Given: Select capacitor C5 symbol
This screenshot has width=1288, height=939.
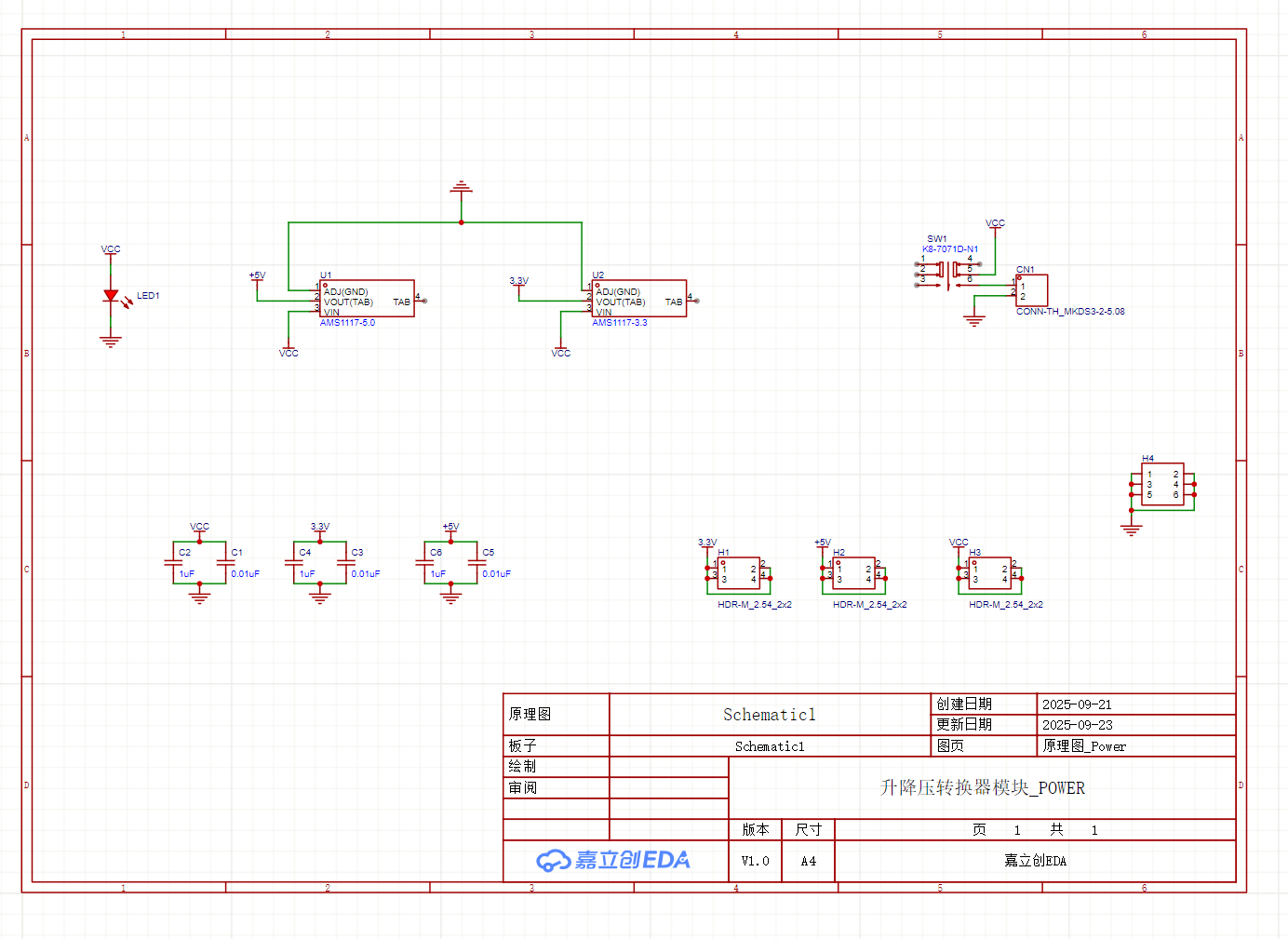Looking at the screenshot, I should click(477, 563).
